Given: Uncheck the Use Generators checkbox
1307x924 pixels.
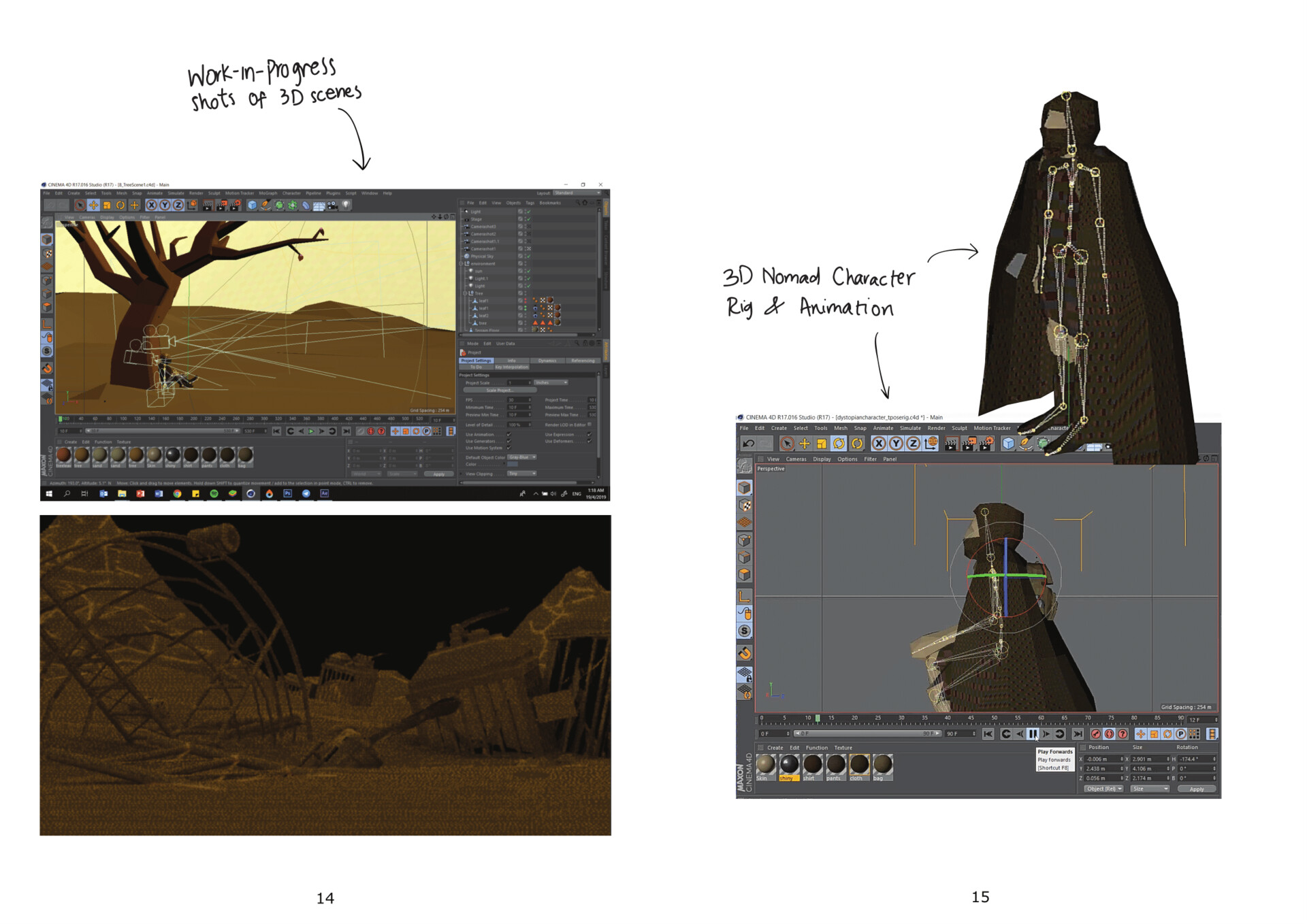Looking at the screenshot, I should click(509, 442).
